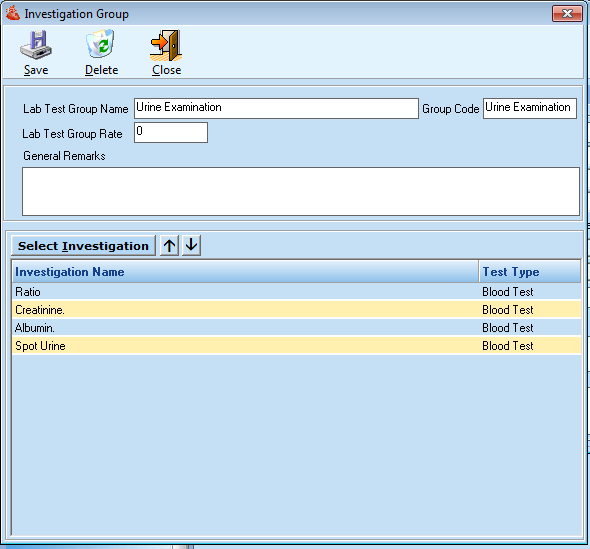Move investigation up with arrow button

tap(169, 245)
